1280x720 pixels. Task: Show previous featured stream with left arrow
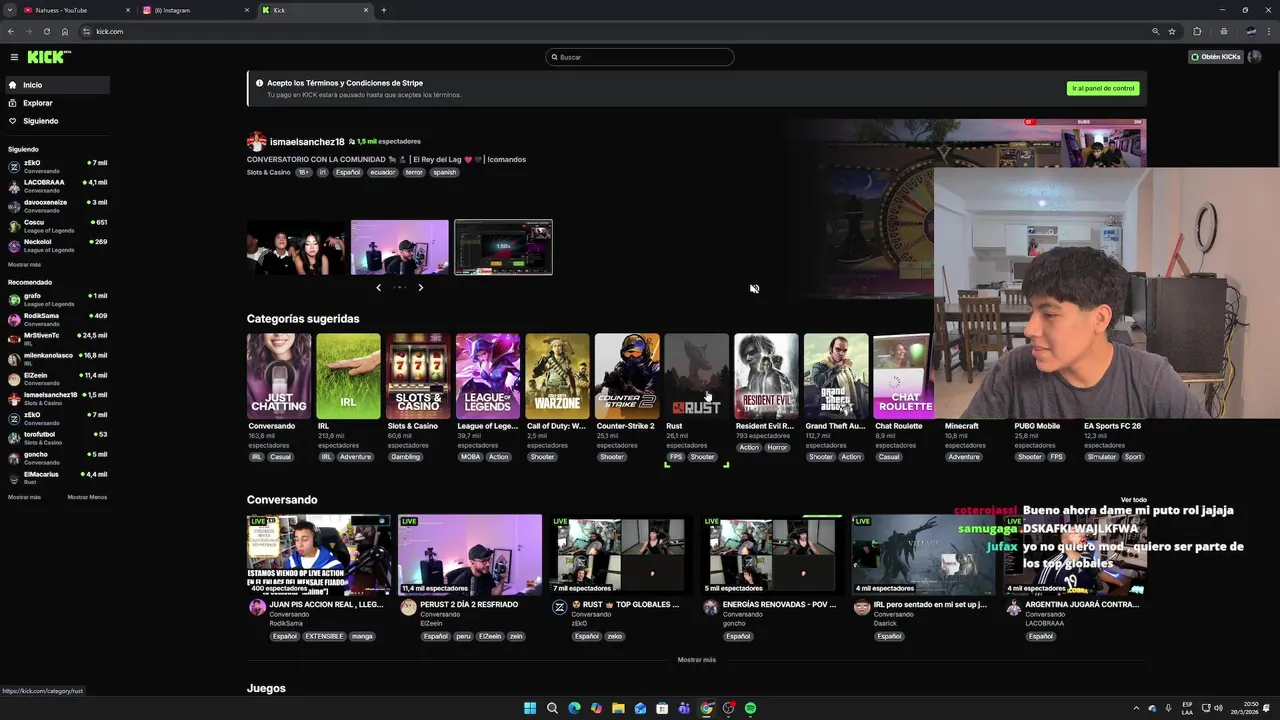click(378, 287)
